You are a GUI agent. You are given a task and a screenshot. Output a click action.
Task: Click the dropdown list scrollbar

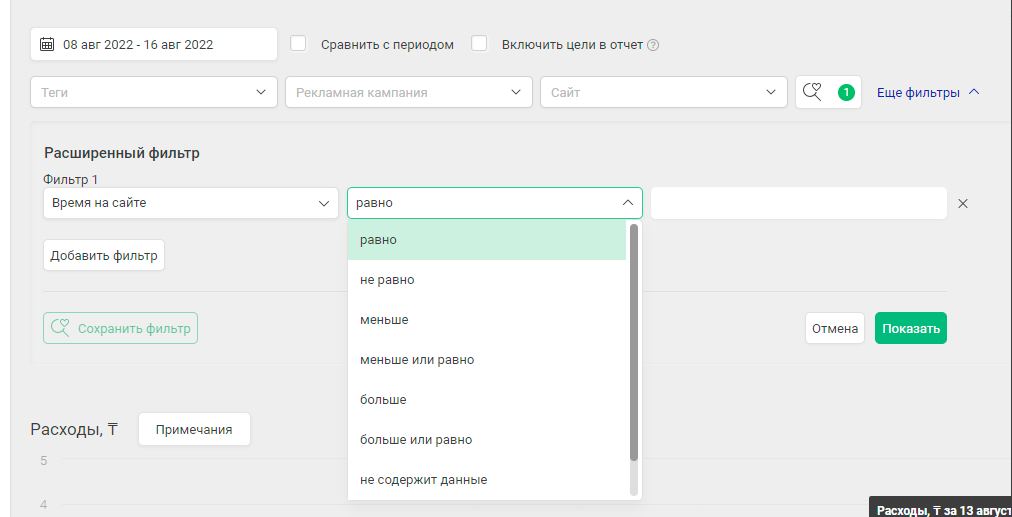click(634, 342)
